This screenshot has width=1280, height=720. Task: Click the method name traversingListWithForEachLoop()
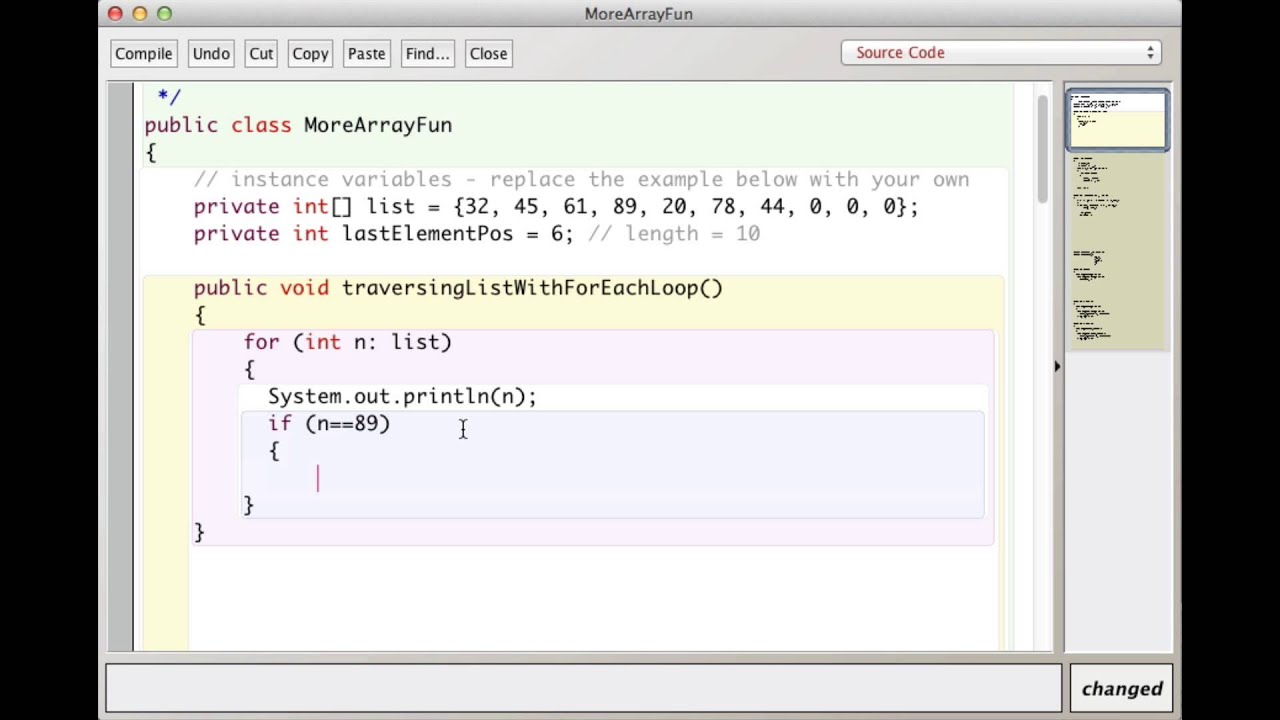532,288
